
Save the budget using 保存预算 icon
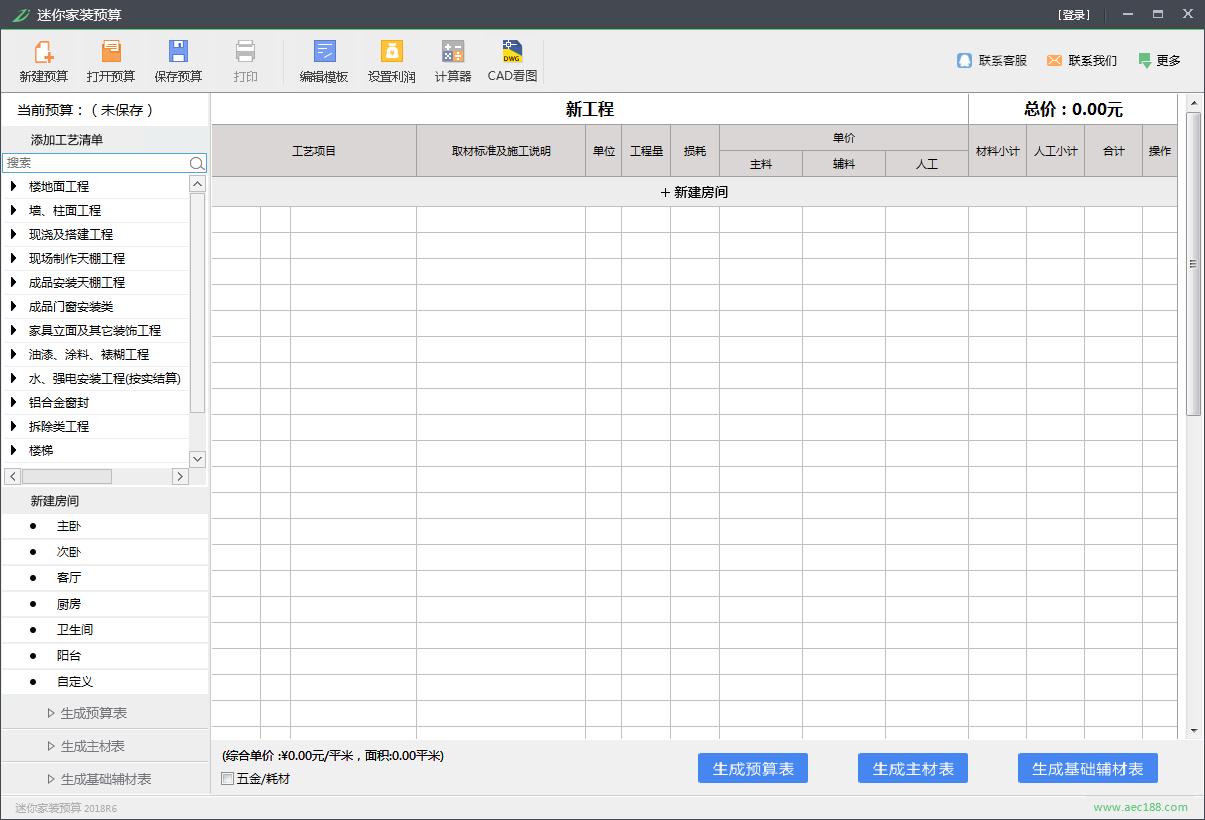pyautogui.click(x=178, y=60)
